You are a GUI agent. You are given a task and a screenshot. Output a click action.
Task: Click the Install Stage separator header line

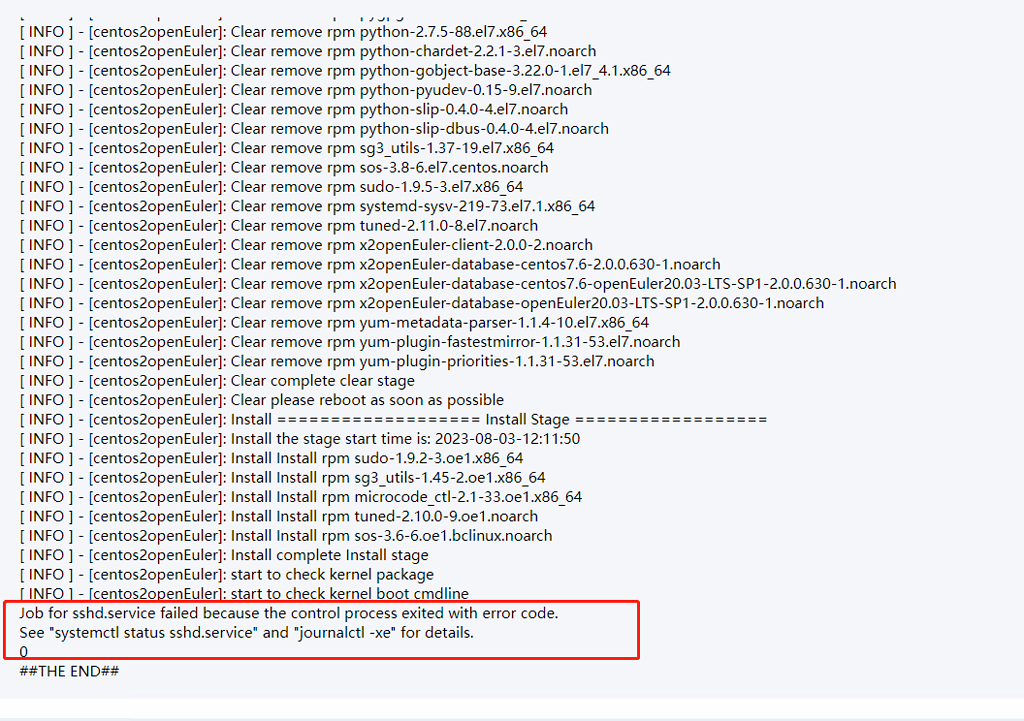tap(393, 420)
